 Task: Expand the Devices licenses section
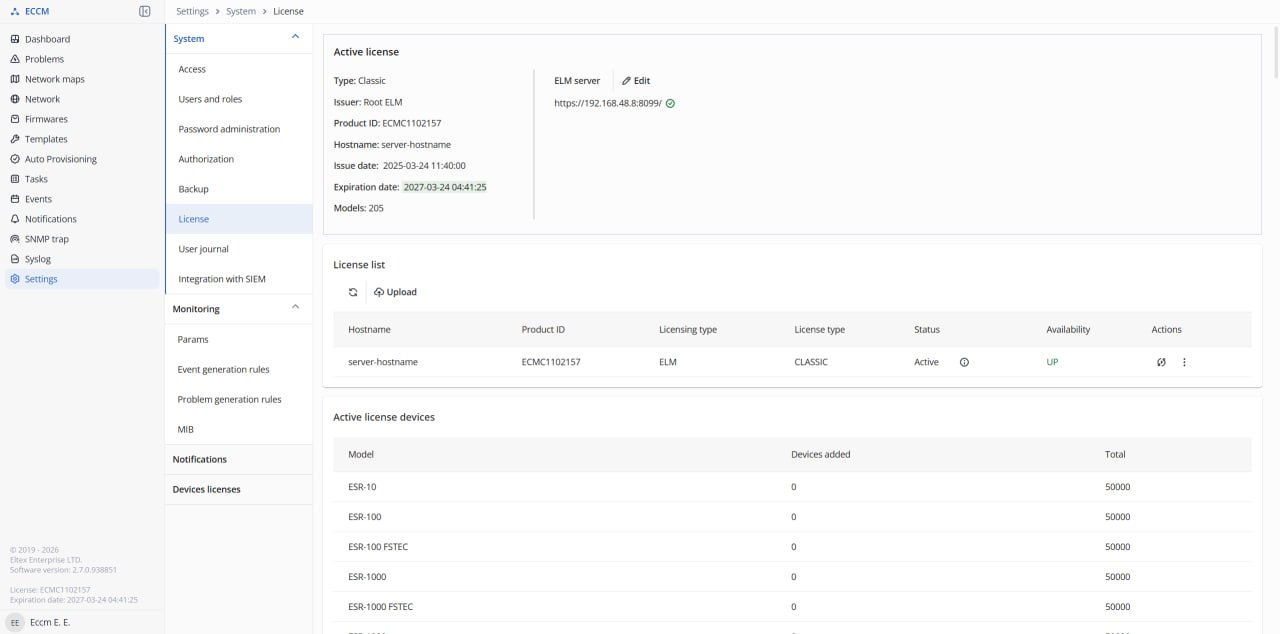point(206,489)
